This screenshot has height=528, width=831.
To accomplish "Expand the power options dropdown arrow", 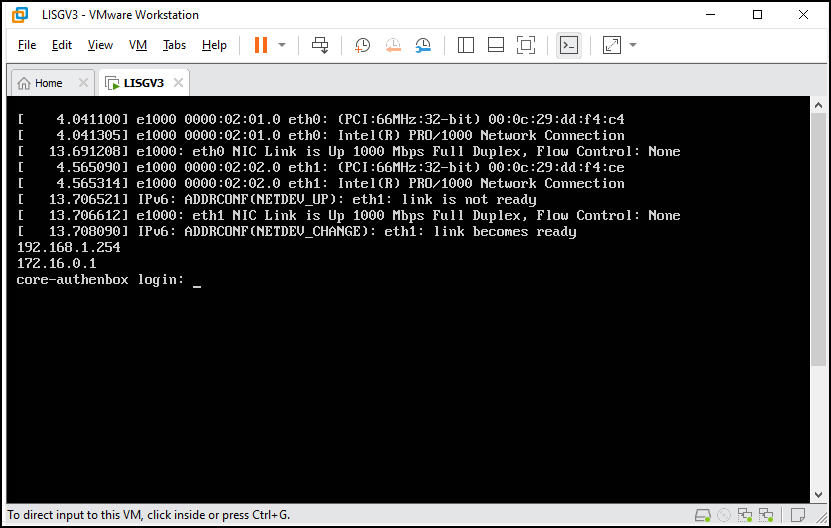I will pos(282,45).
